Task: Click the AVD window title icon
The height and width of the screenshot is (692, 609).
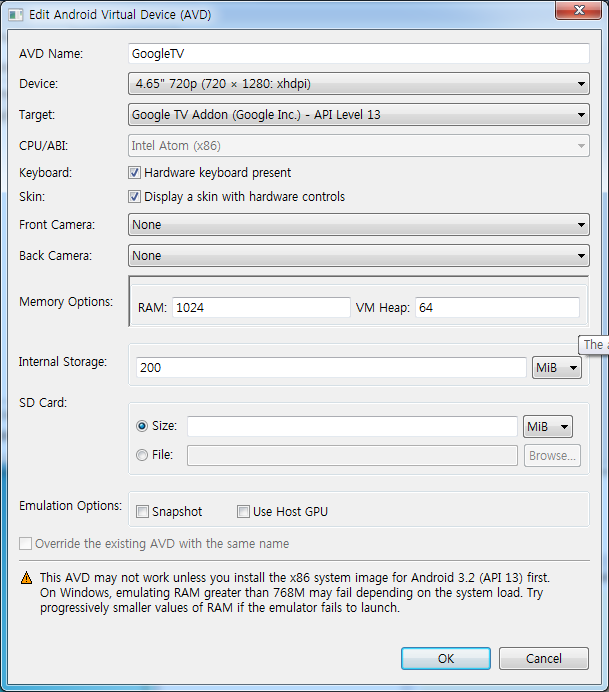Action: coord(15,15)
